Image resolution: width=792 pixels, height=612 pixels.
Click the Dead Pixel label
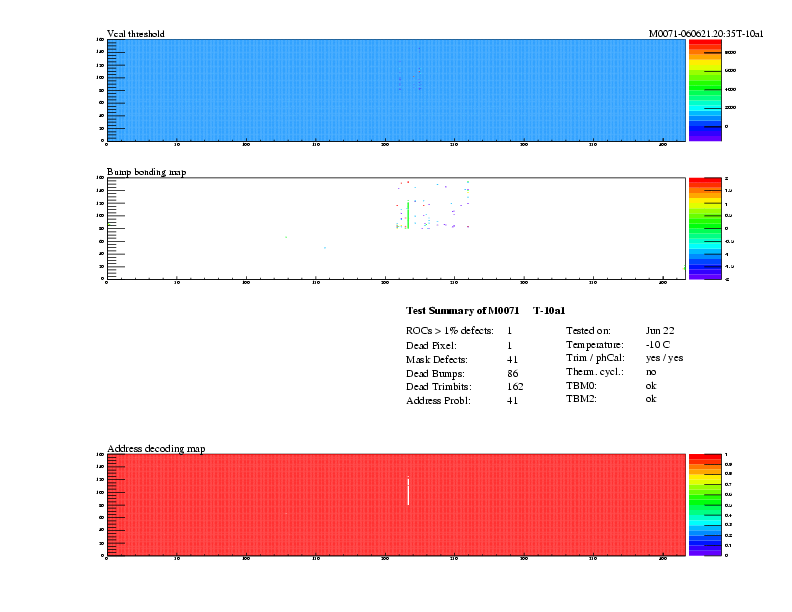click(431, 345)
